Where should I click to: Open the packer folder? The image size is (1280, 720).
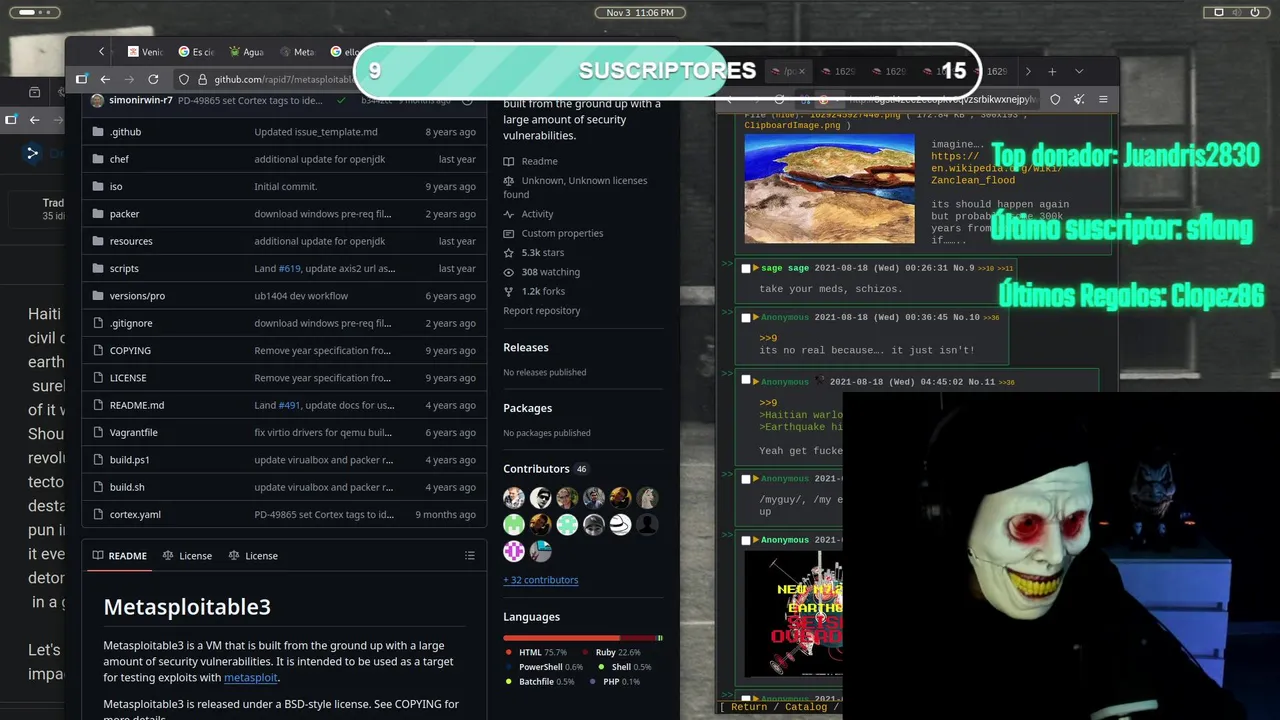(x=124, y=214)
